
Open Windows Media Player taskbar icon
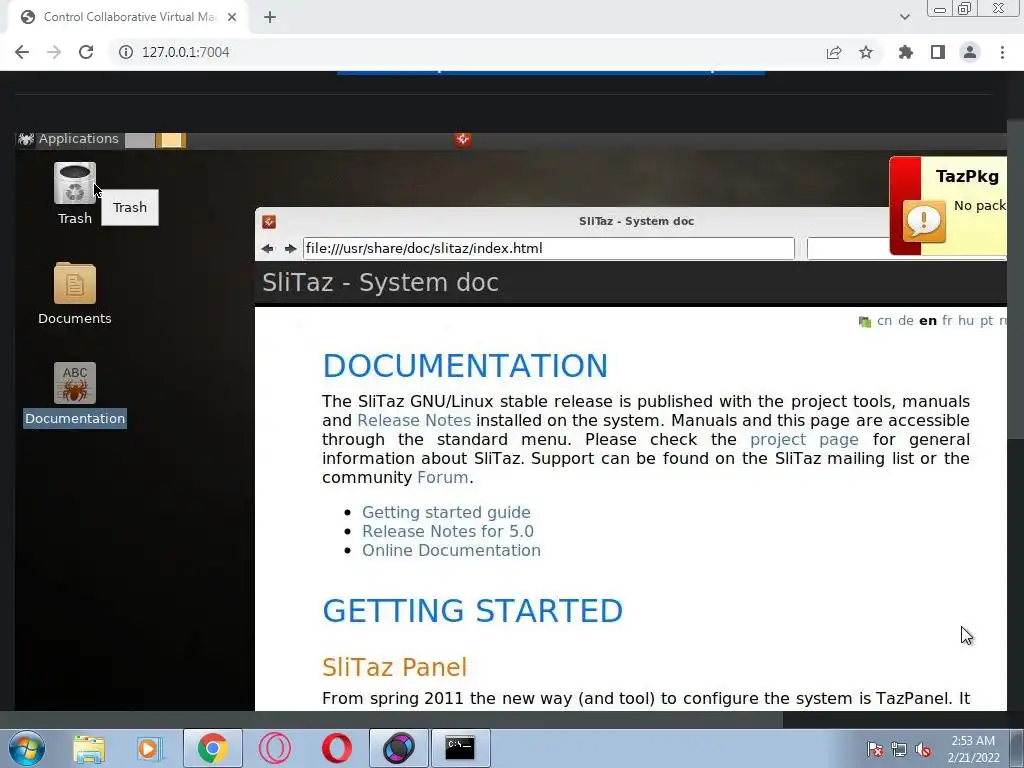coord(150,748)
